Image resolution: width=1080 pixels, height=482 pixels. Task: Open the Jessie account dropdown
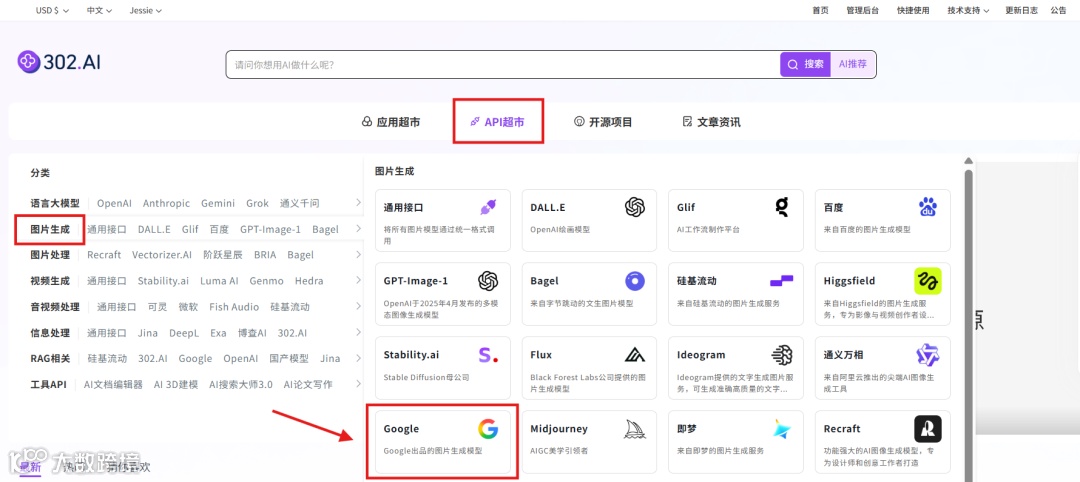pos(146,10)
